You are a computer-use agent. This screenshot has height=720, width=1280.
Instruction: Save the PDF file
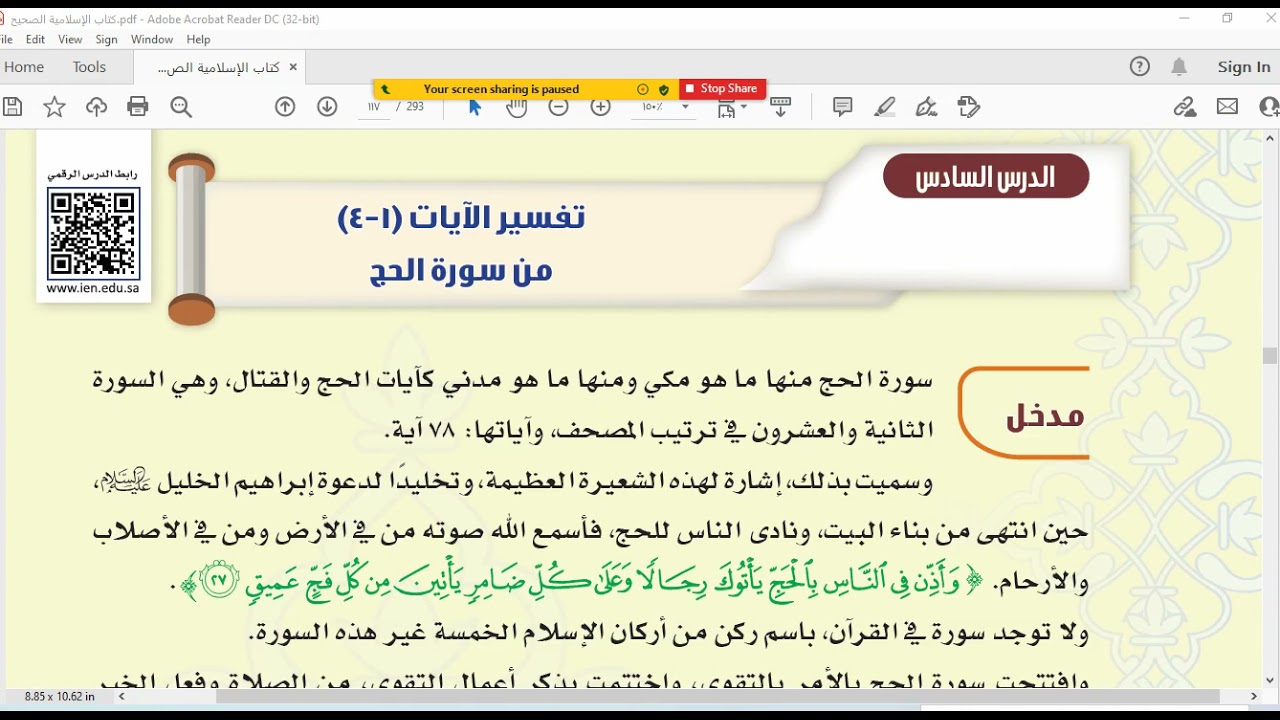[x=12, y=107]
